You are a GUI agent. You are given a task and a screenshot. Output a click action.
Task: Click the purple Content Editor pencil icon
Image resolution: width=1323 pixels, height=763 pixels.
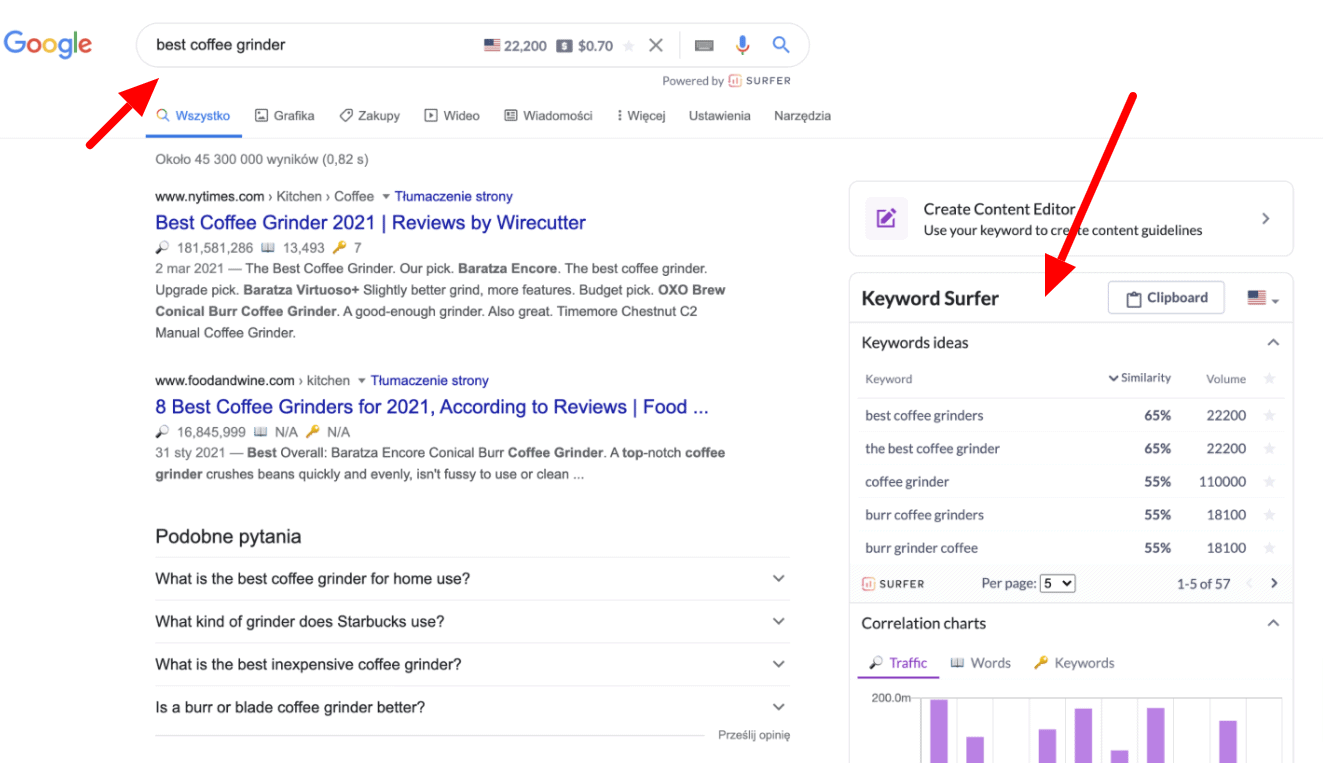pos(884,218)
